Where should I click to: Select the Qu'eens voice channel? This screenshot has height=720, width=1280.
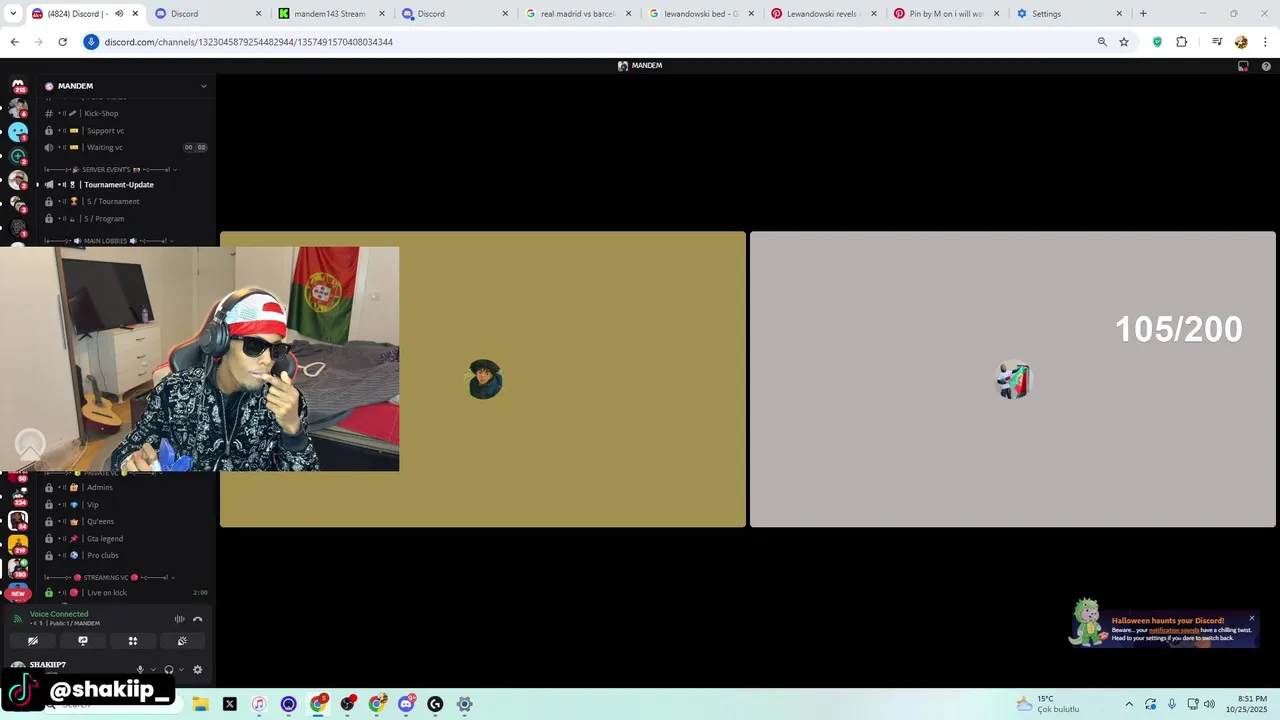point(126,521)
